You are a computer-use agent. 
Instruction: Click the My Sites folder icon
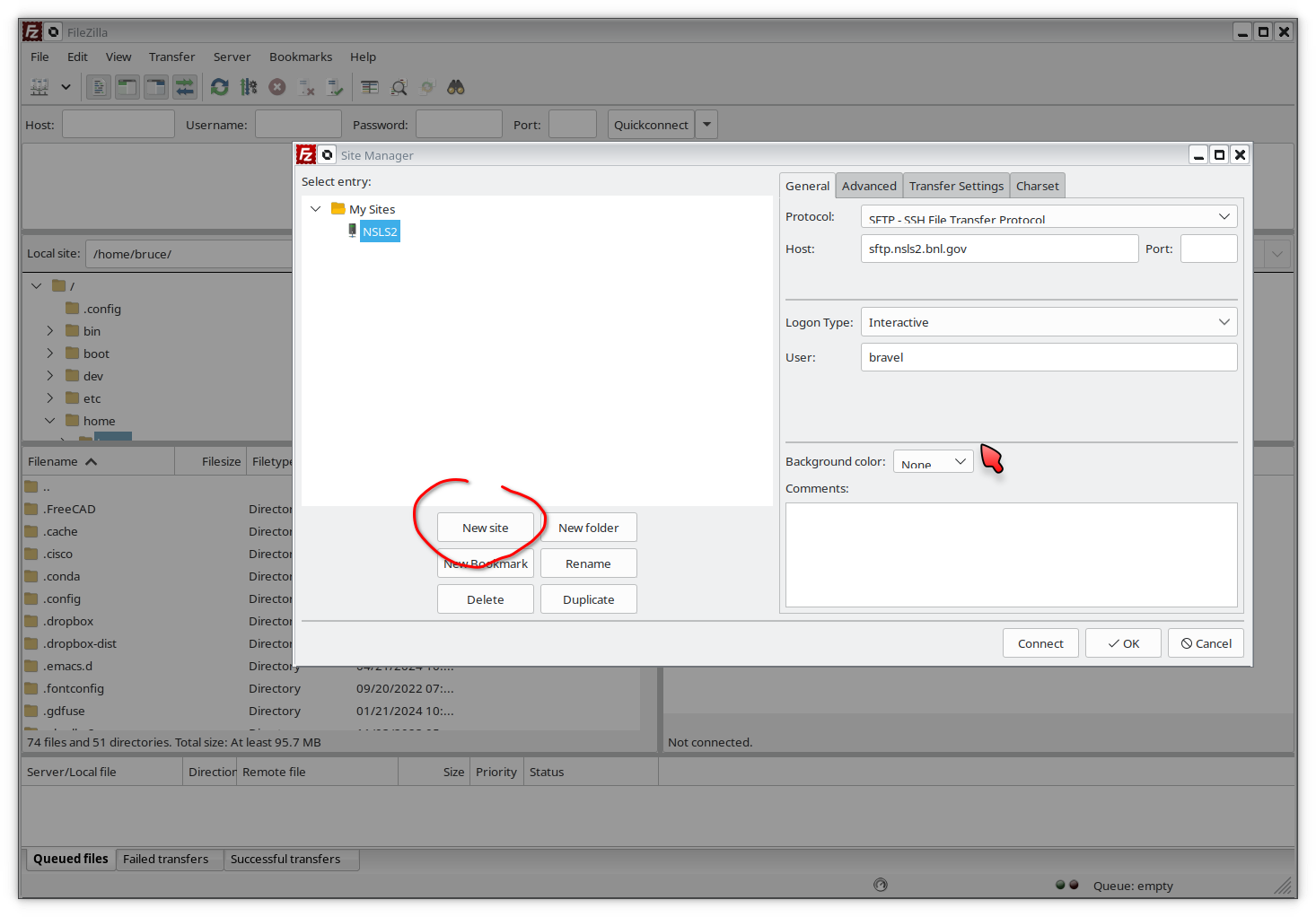pyautogui.click(x=338, y=208)
